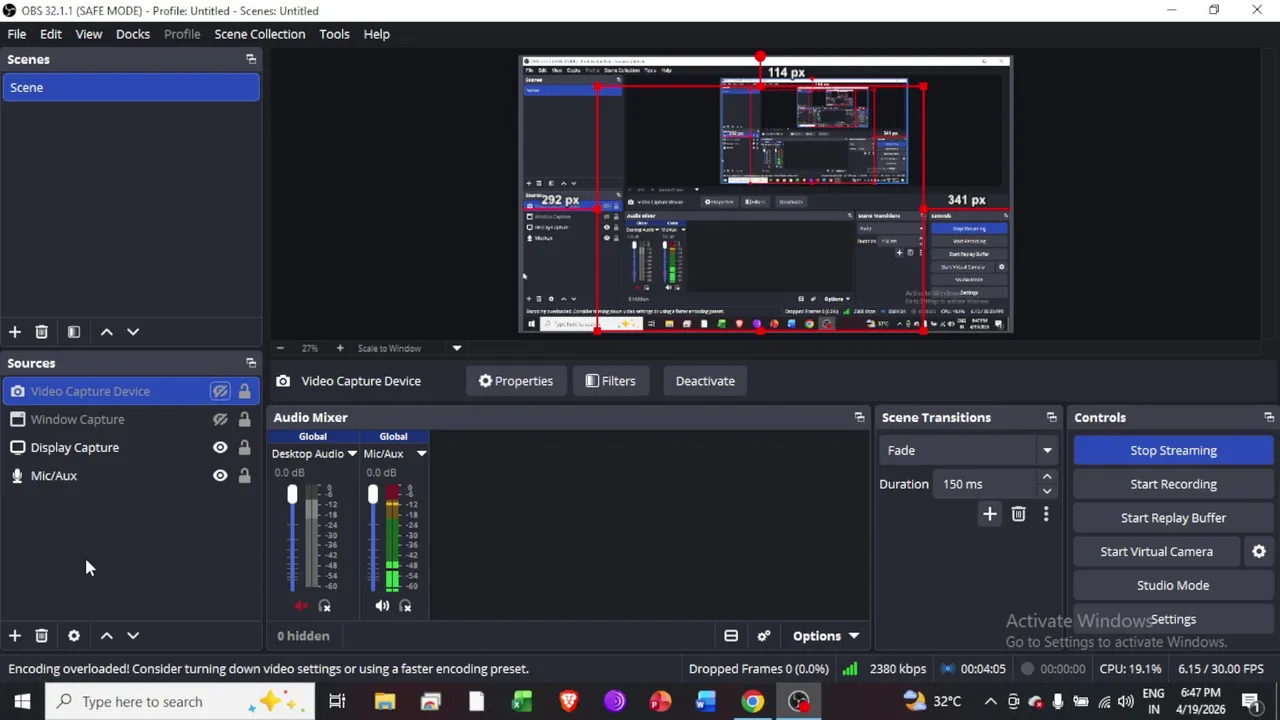Float the Controls dock

pyautogui.click(x=1269, y=417)
